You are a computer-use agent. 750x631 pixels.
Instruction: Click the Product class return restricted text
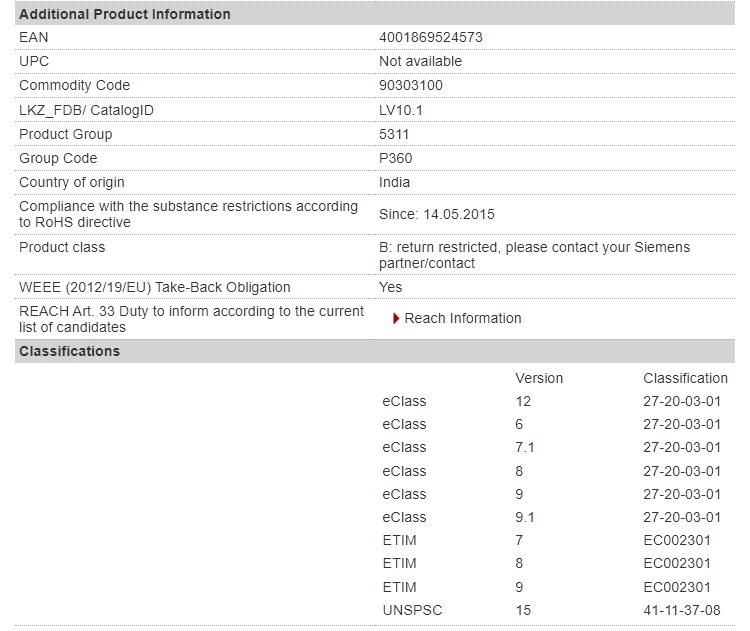click(x=534, y=255)
